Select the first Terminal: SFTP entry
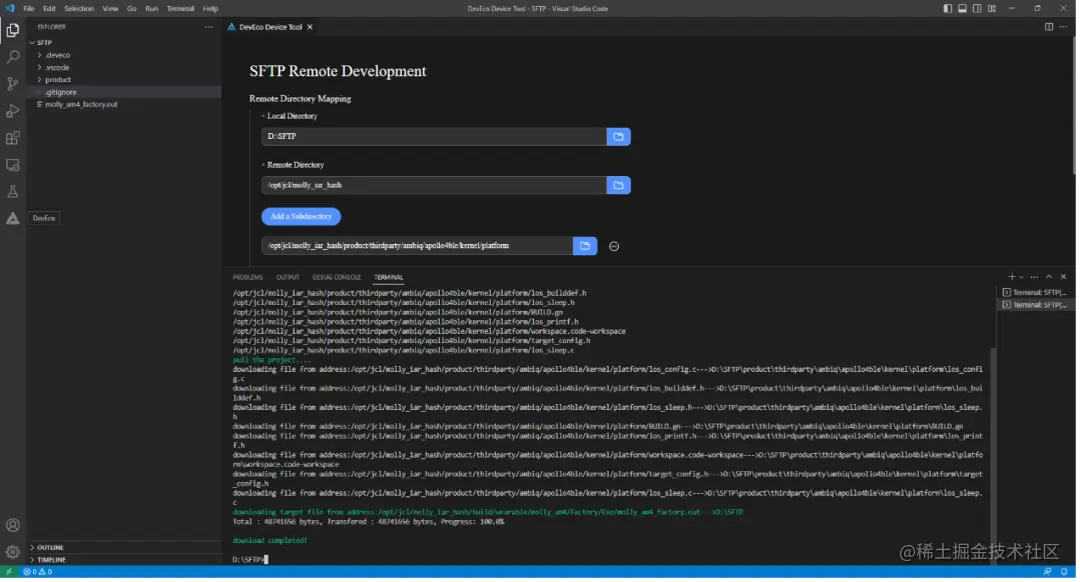1080x582 pixels. [x=1035, y=293]
